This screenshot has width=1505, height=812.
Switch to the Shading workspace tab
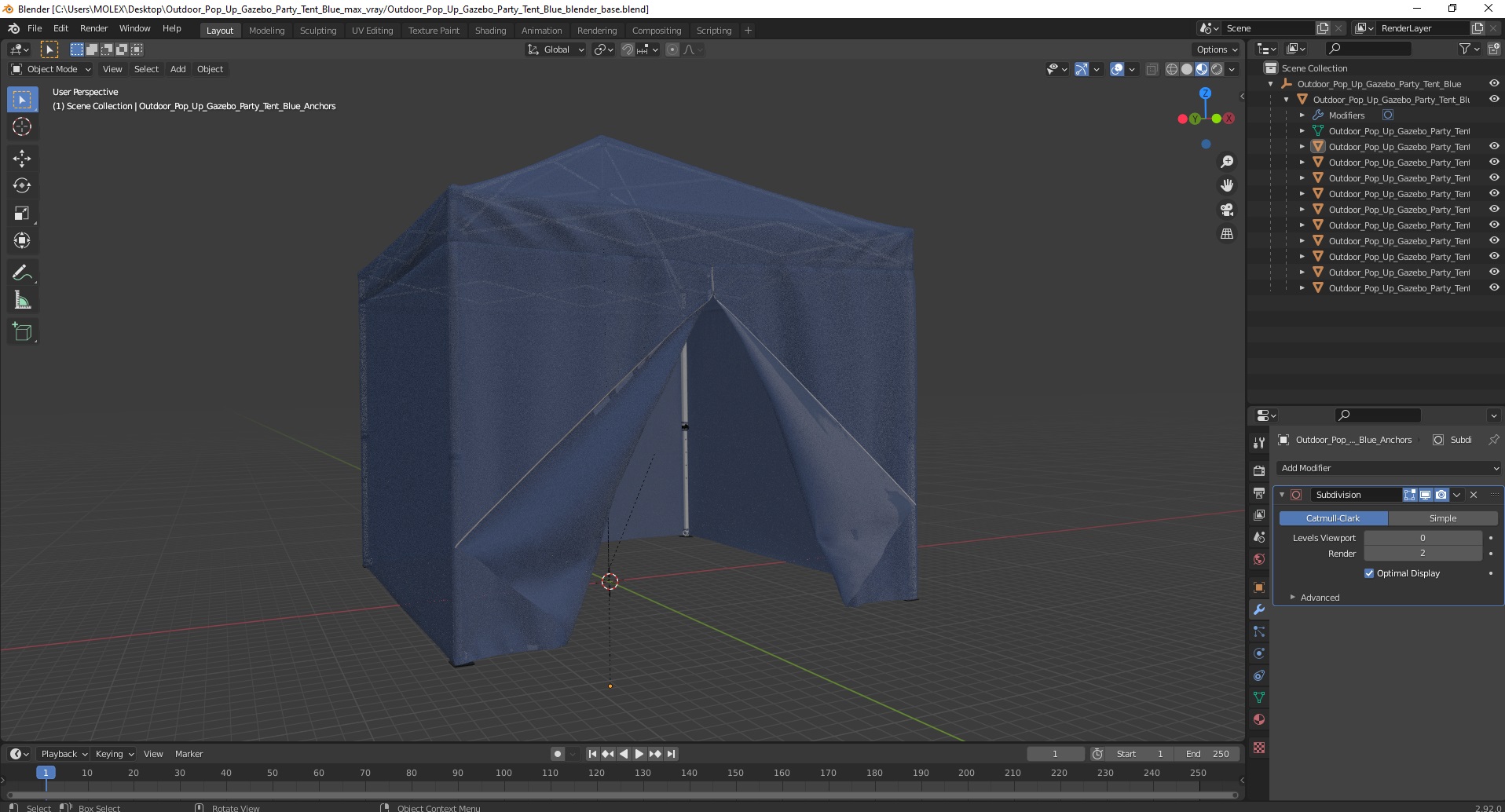click(490, 31)
